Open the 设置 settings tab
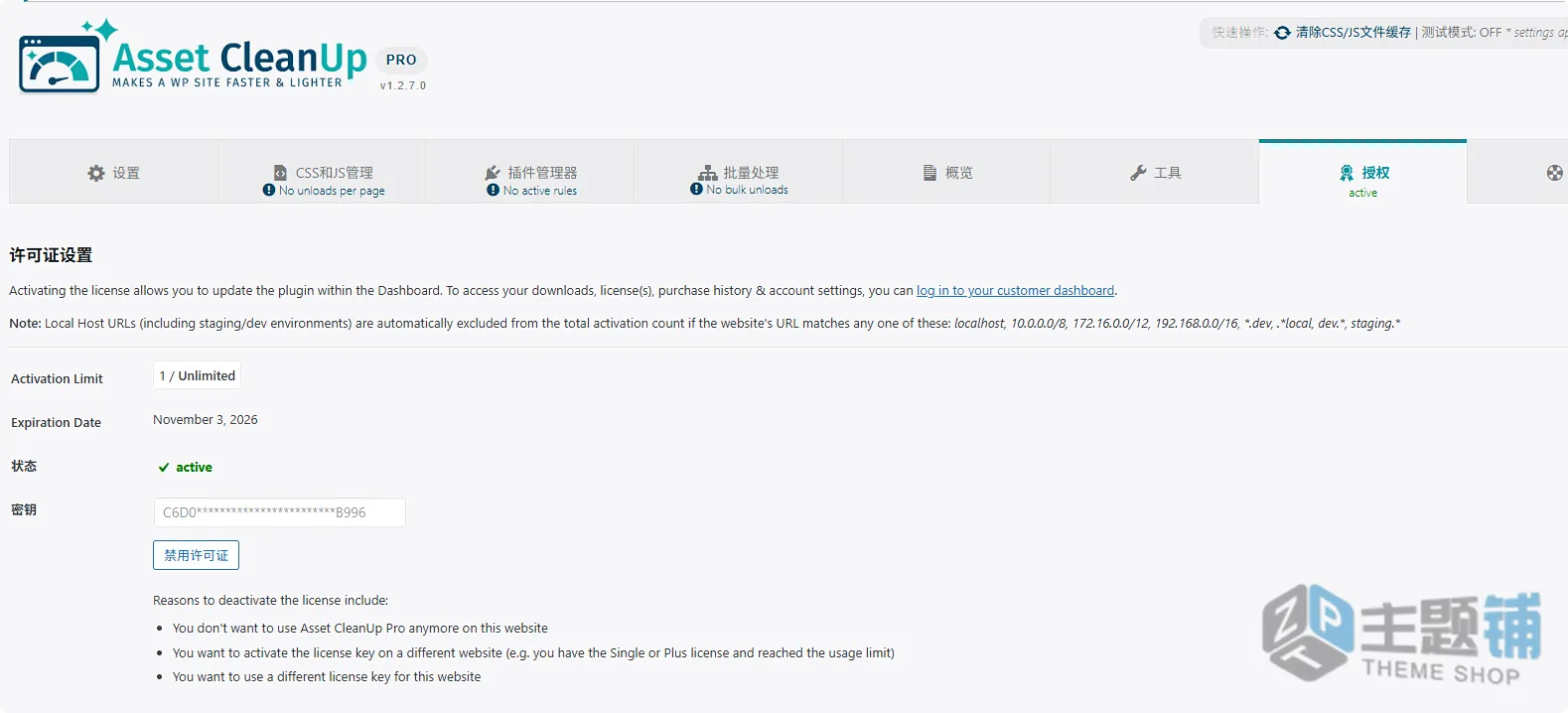 coord(113,172)
